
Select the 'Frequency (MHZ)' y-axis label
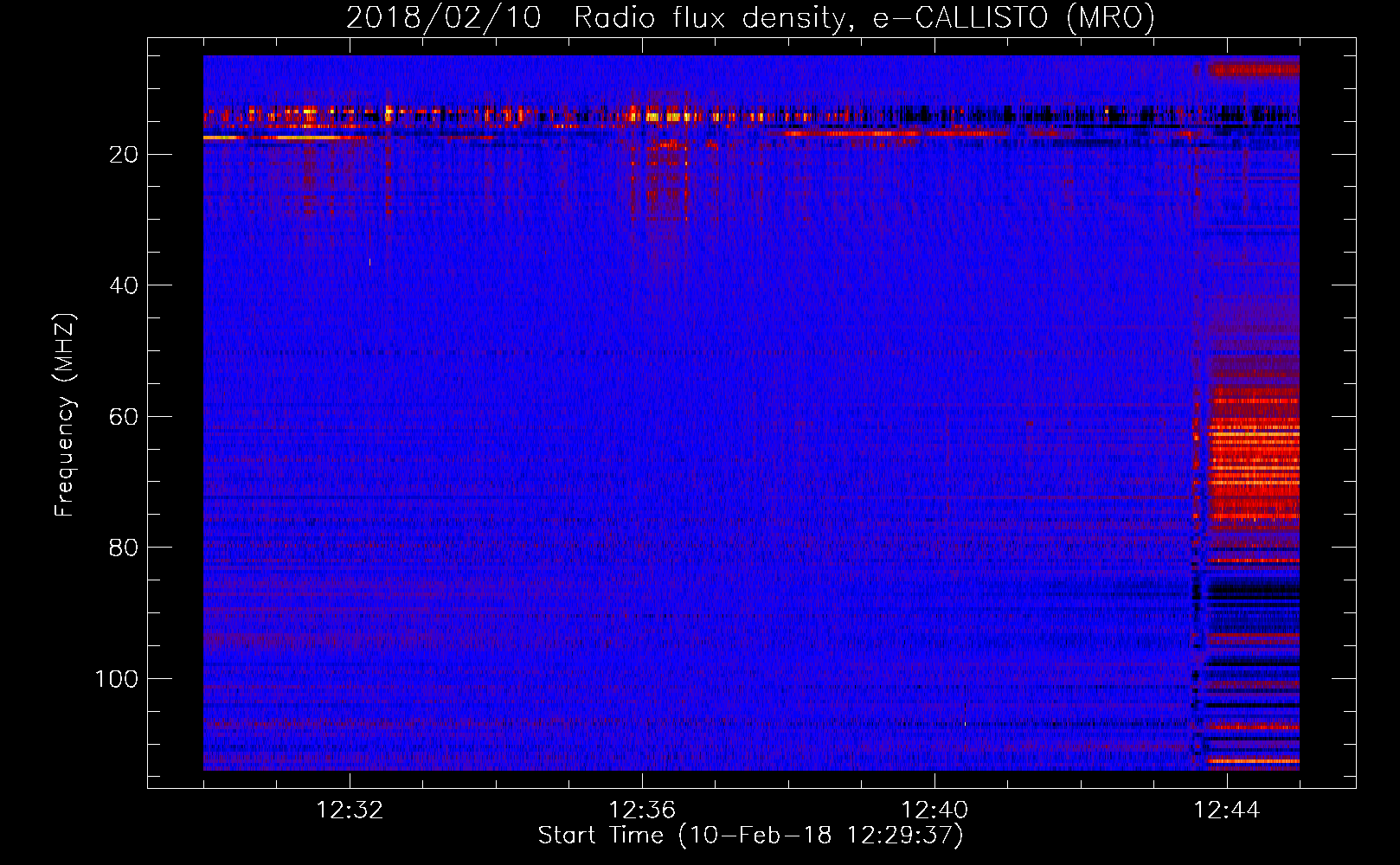(65, 414)
